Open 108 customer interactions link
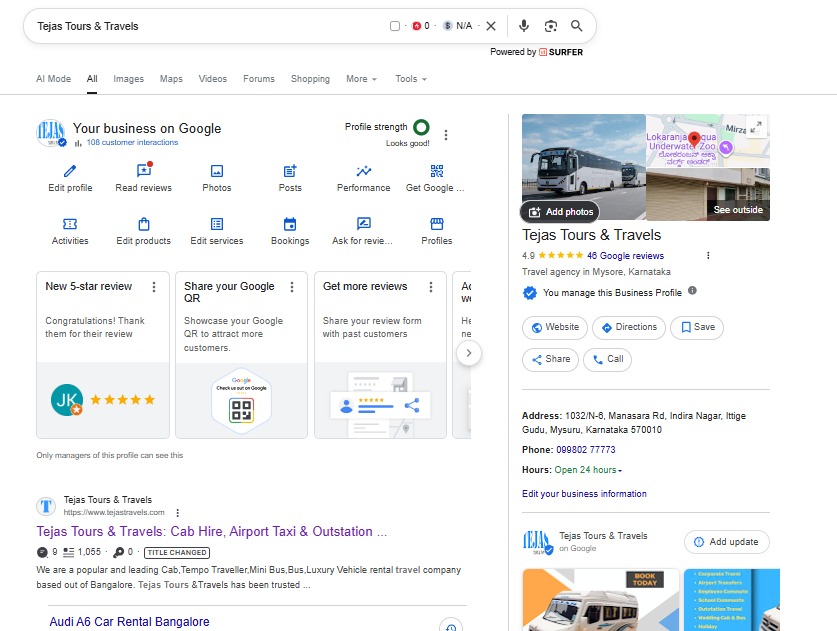The height and width of the screenshot is (631, 837). (x=132, y=143)
